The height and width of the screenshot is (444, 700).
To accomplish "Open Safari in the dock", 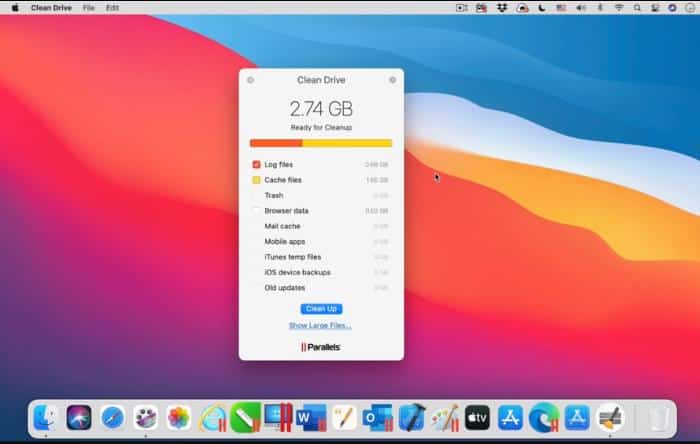I will (x=113, y=417).
